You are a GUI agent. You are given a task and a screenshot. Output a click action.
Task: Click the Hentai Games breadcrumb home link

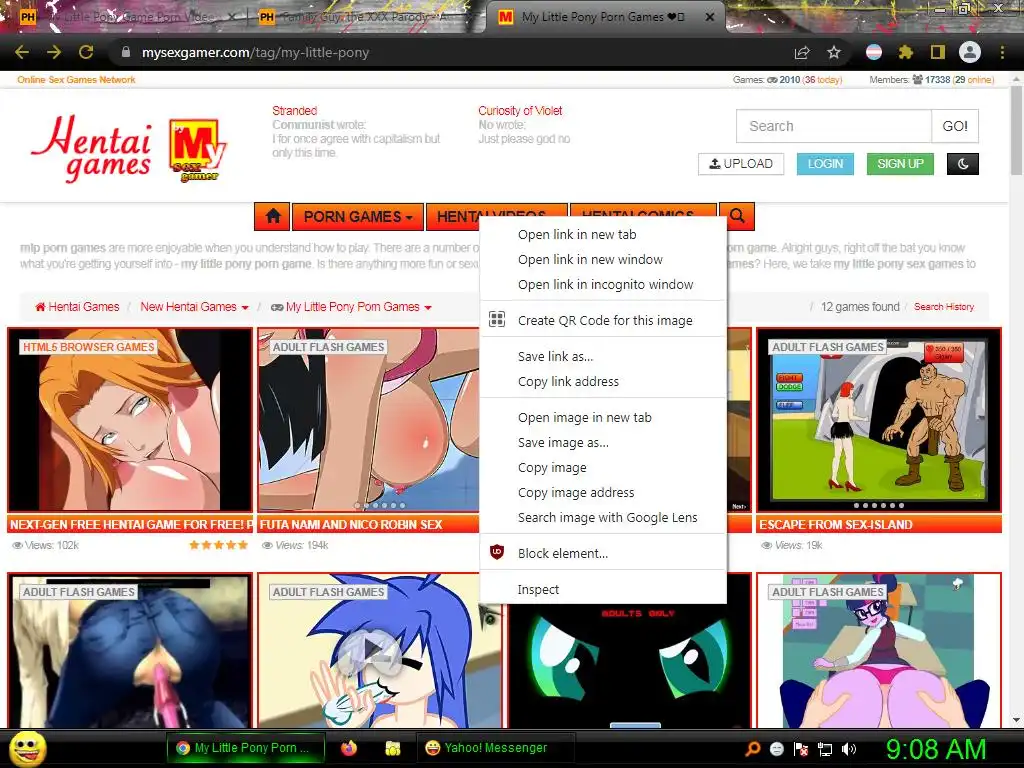[77, 307]
